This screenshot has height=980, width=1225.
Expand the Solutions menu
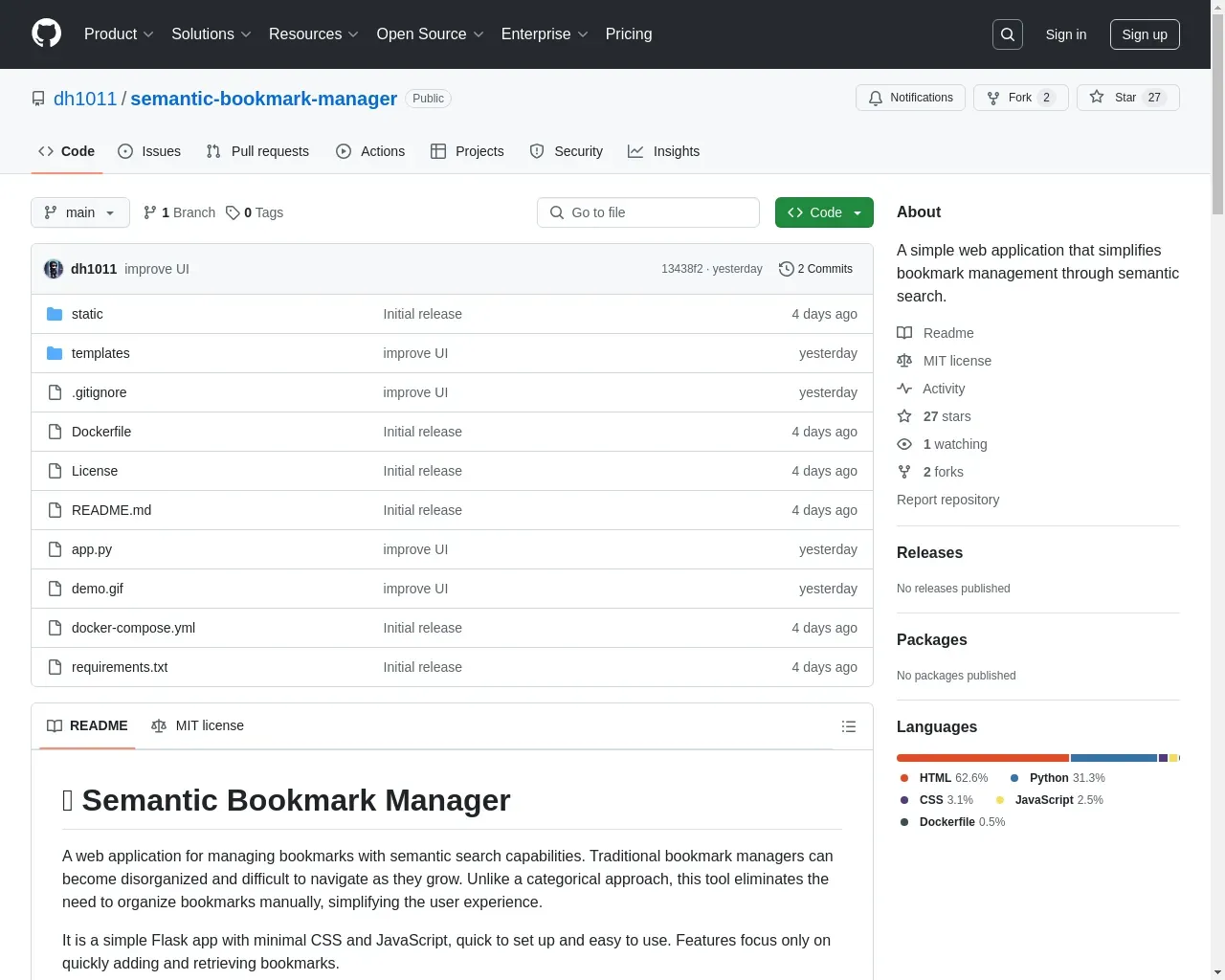pyautogui.click(x=212, y=33)
